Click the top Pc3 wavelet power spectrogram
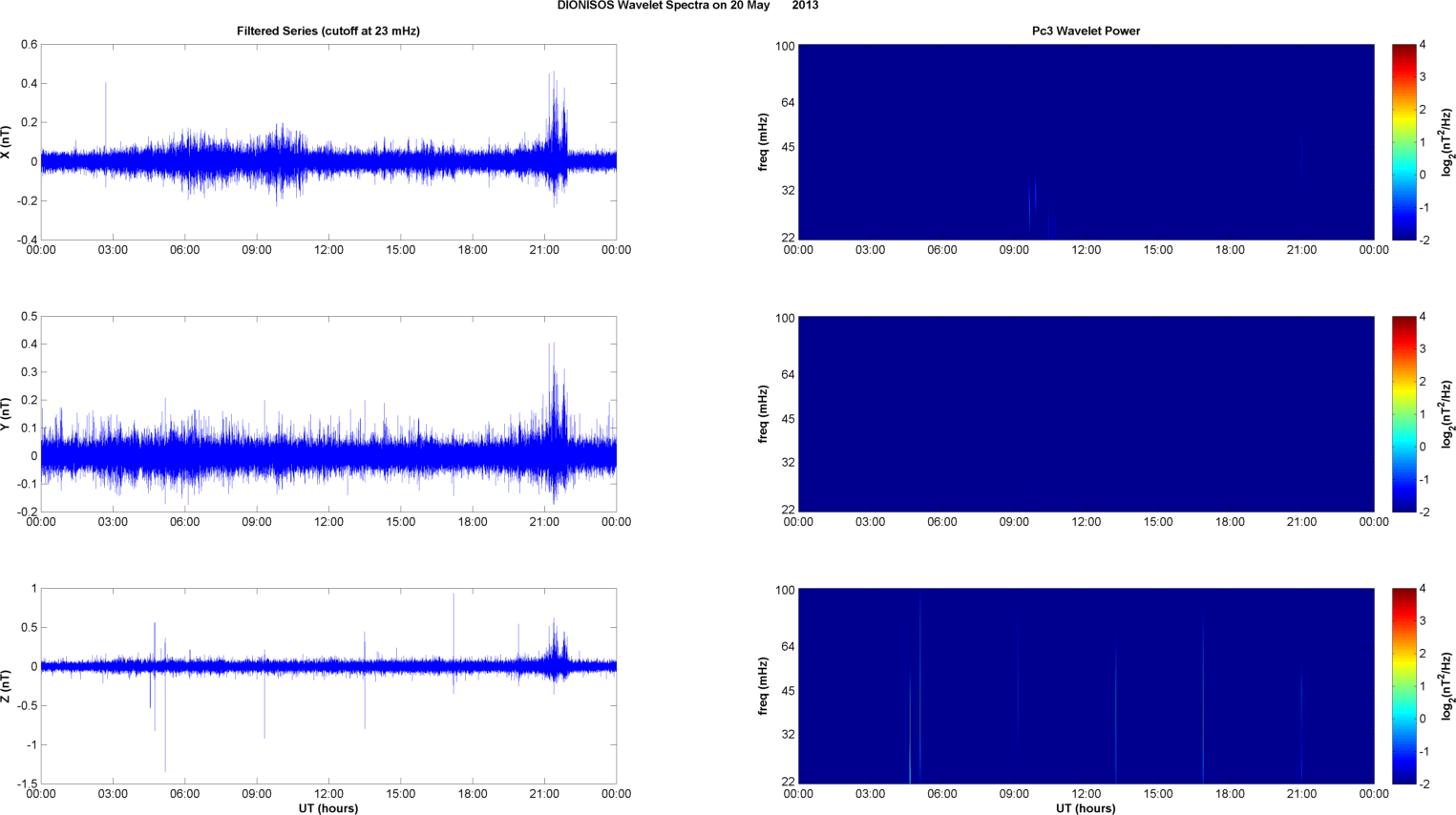 tap(1086, 142)
